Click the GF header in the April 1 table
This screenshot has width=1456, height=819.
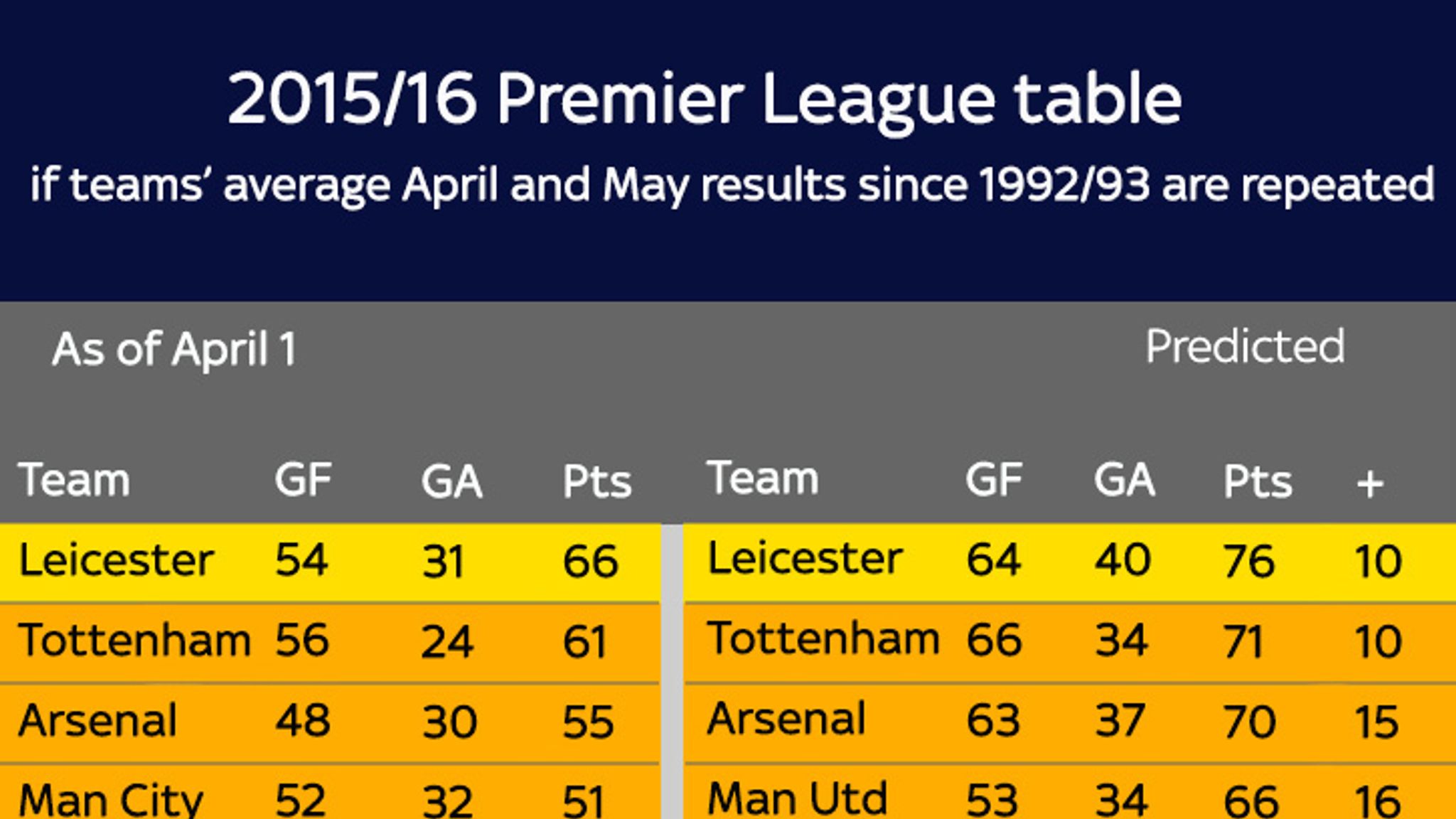(x=303, y=480)
